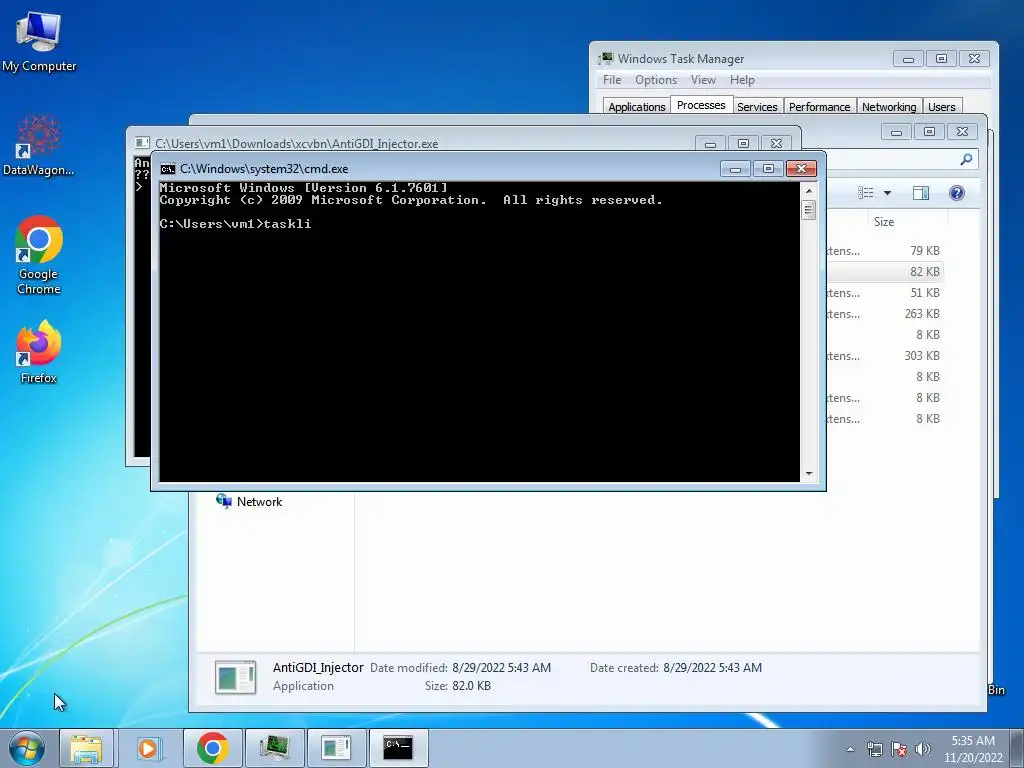Select the 51 KB file row
This screenshot has height=768, width=1024.
pyautogui.click(x=885, y=293)
